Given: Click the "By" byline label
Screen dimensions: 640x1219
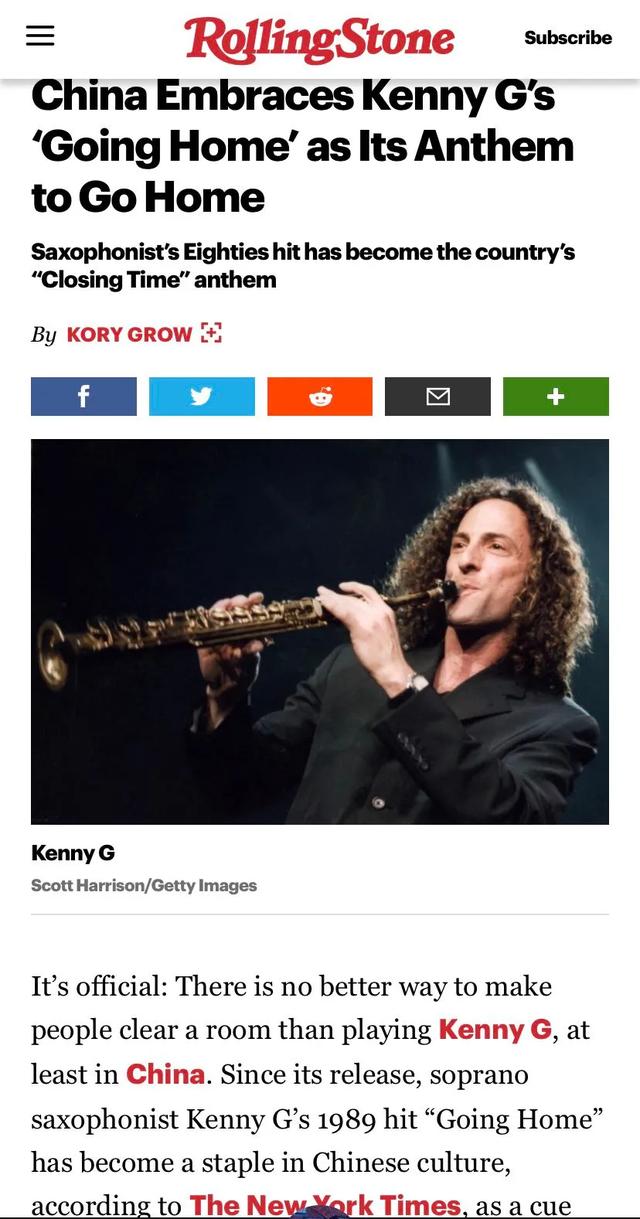Looking at the screenshot, I should [x=43, y=334].
